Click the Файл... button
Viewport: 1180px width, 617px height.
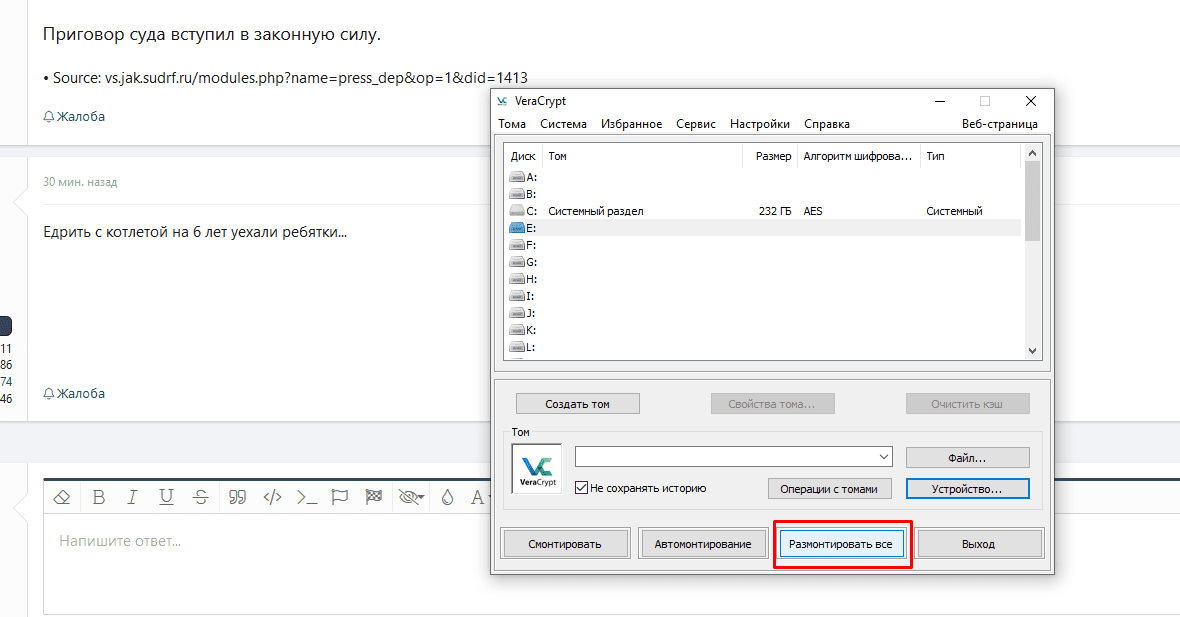tap(967, 457)
